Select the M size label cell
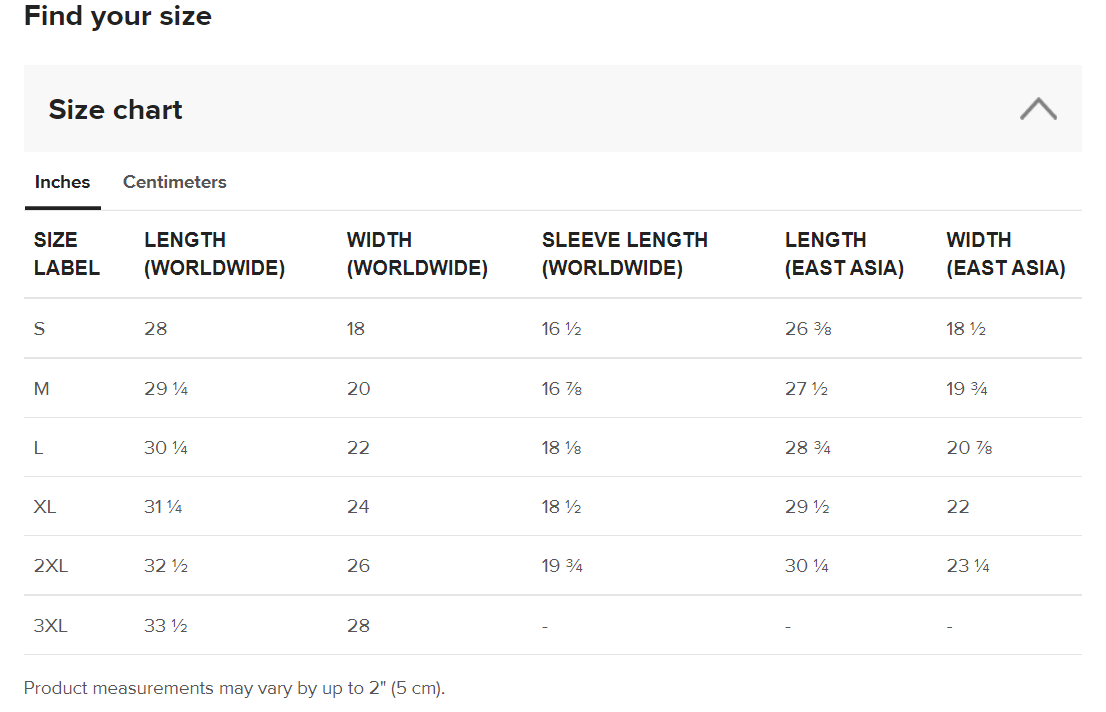1106x712 pixels. click(x=42, y=388)
